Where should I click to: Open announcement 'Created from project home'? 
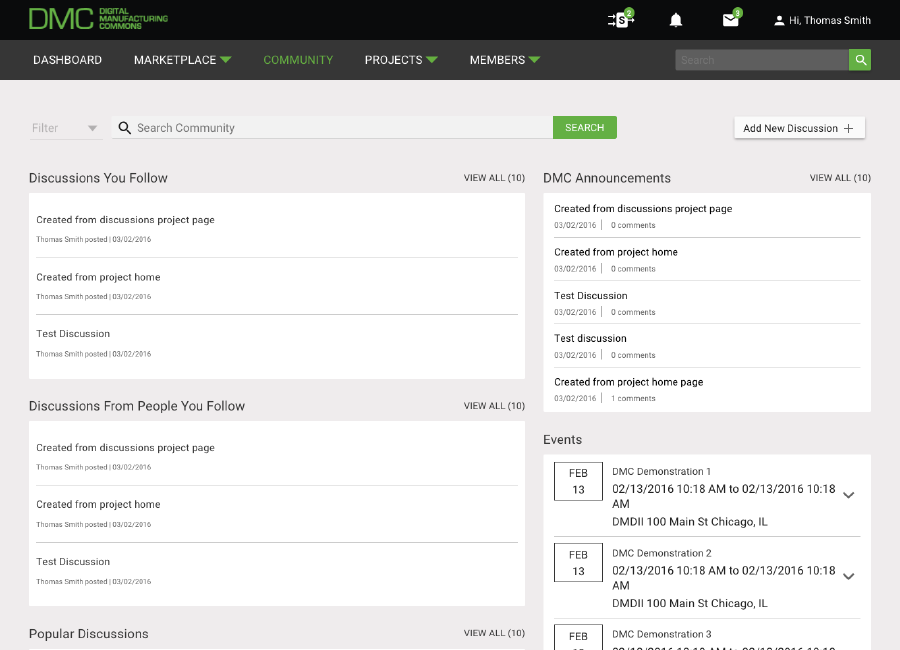(x=616, y=252)
